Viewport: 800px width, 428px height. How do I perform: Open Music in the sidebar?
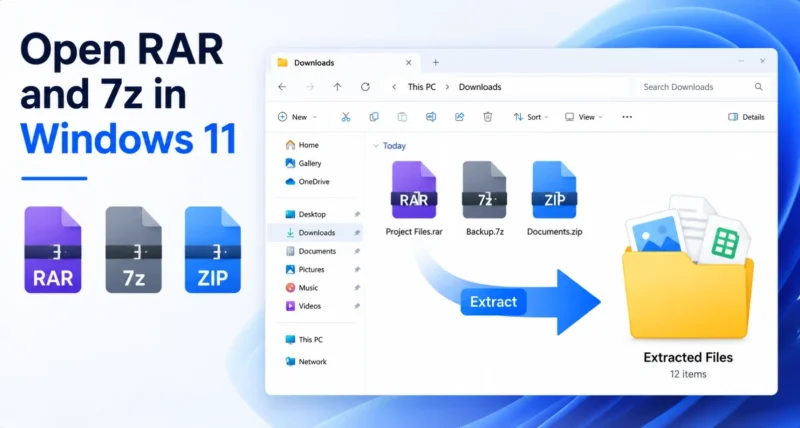tap(315, 288)
